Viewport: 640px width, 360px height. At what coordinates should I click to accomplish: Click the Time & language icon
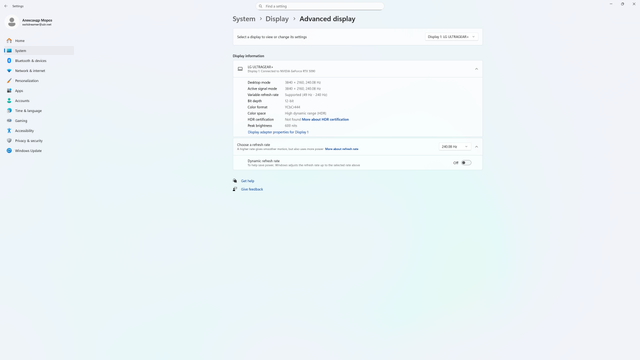(x=9, y=111)
